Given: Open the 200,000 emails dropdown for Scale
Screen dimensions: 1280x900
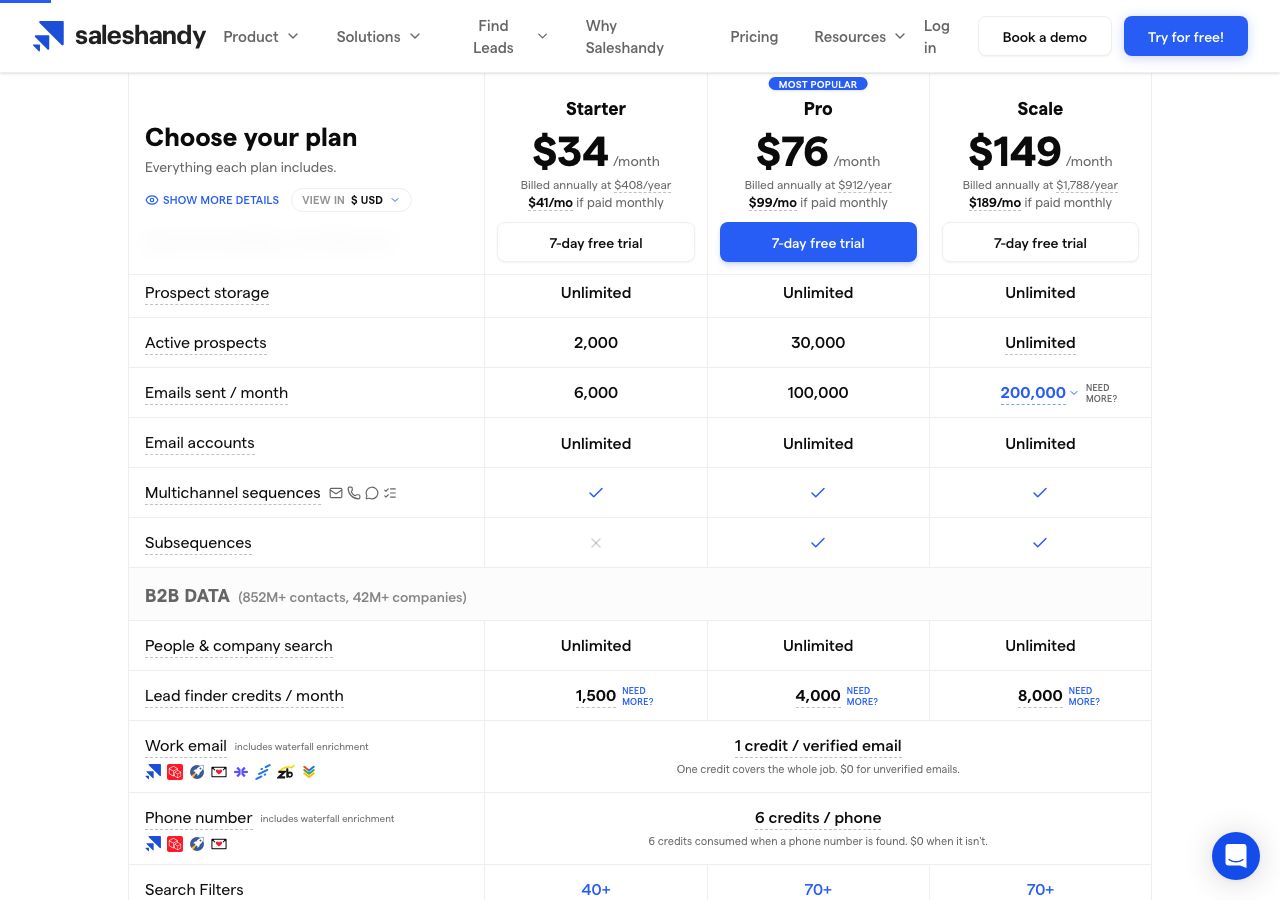Looking at the screenshot, I should tap(1039, 393).
